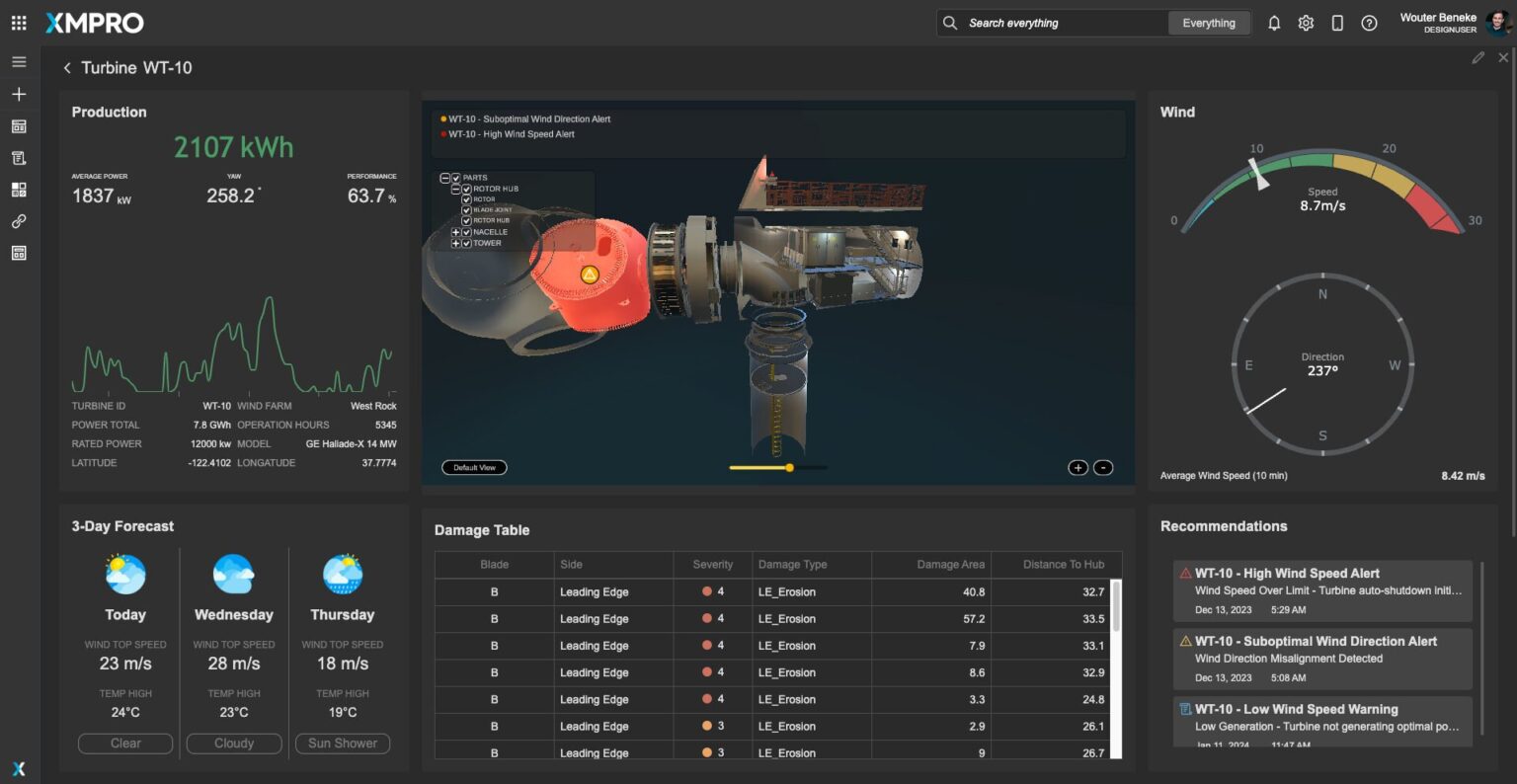Uncheck the TOWER part checkbox

click(467, 243)
